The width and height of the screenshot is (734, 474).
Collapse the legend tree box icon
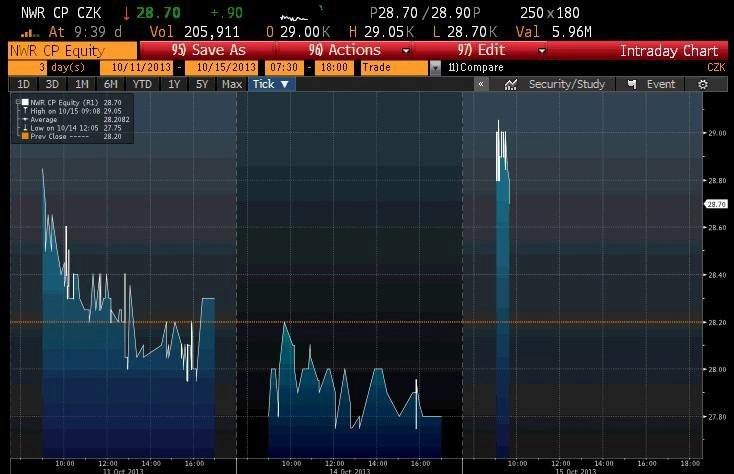point(18,101)
